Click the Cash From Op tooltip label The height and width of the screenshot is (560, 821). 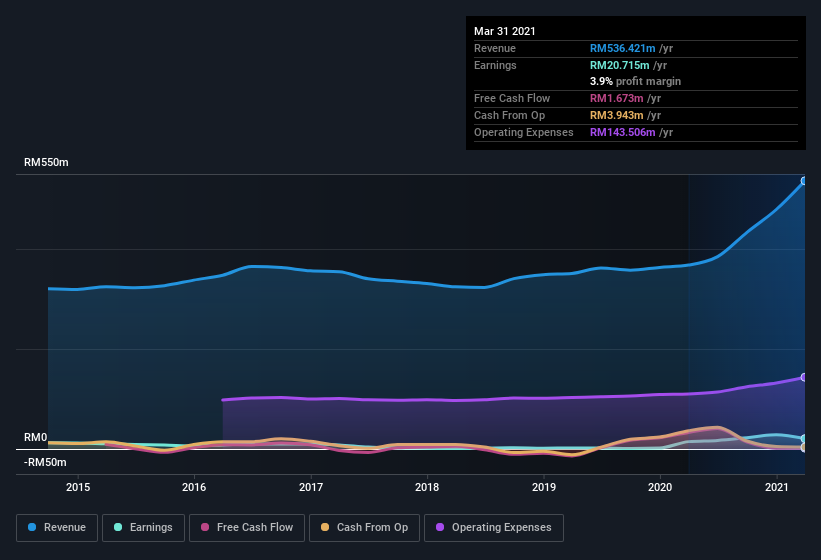(x=509, y=115)
